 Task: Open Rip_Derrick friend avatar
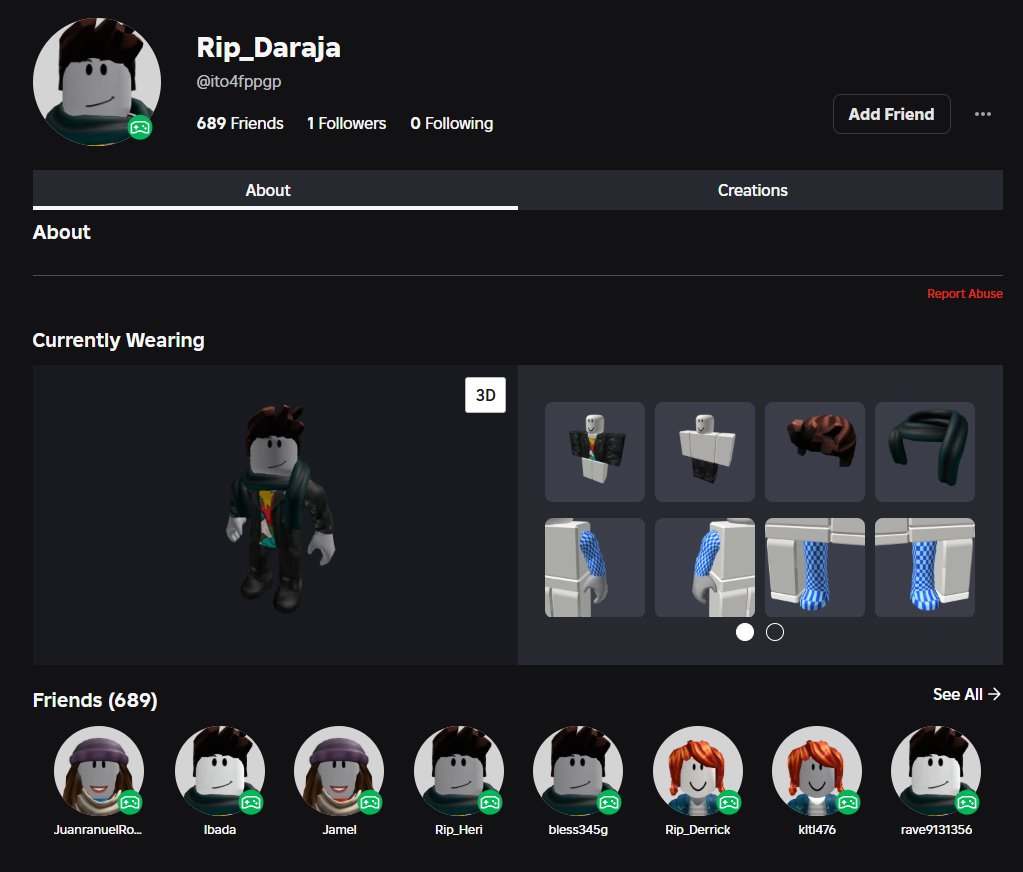[697, 771]
